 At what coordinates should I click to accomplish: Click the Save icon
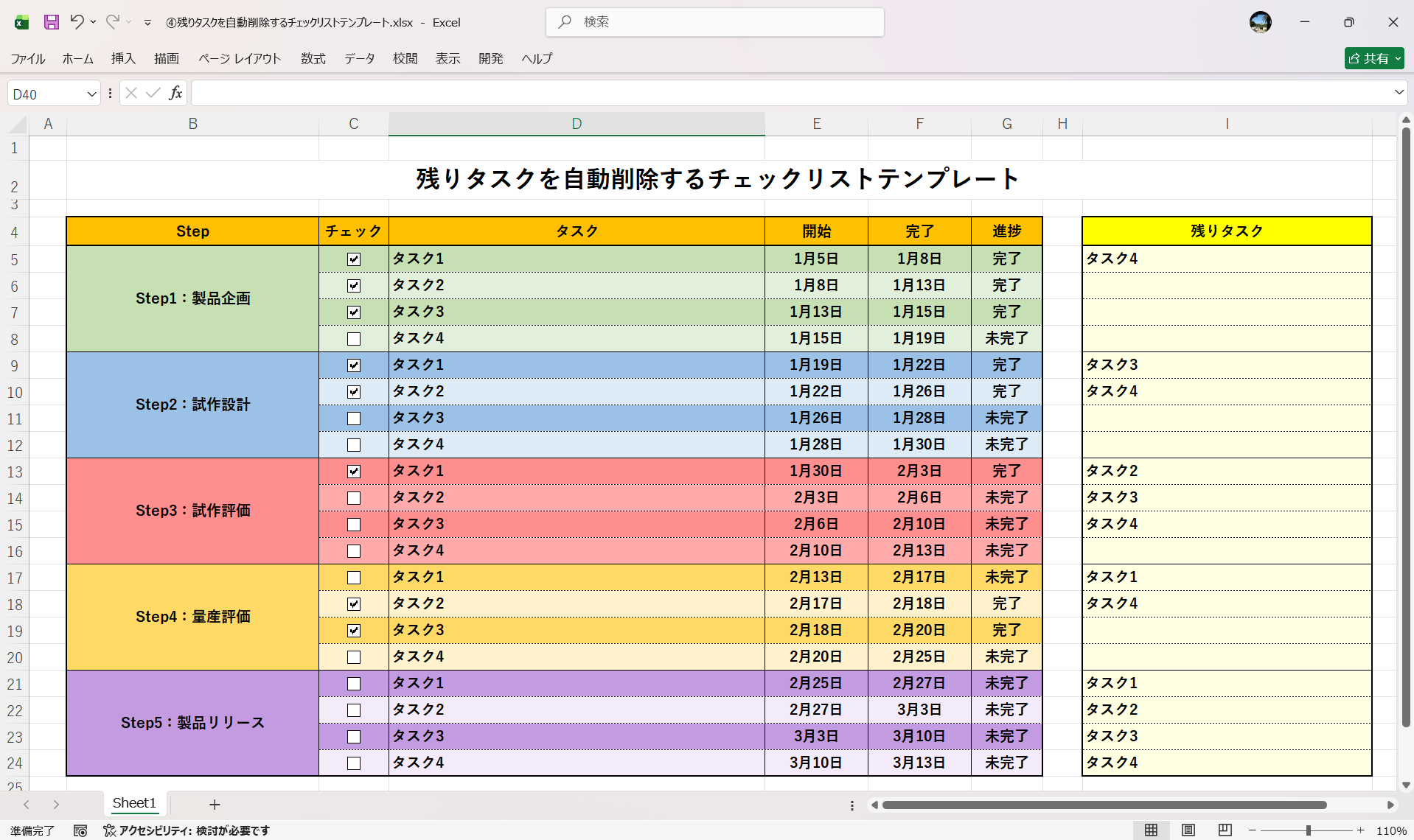[51, 22]
